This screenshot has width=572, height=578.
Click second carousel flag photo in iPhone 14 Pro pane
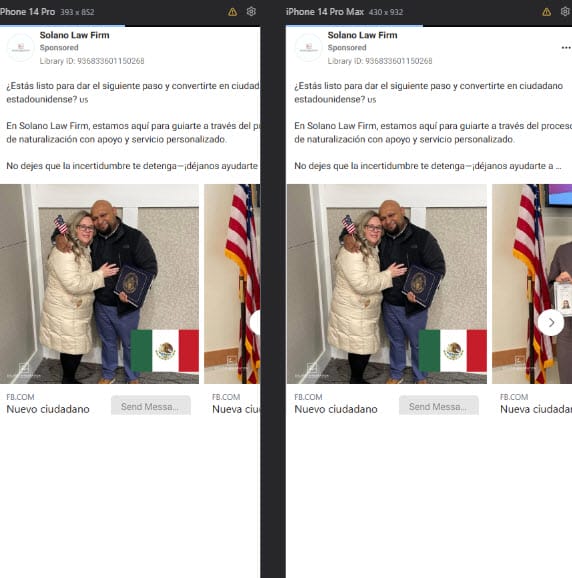coord(232,284)
